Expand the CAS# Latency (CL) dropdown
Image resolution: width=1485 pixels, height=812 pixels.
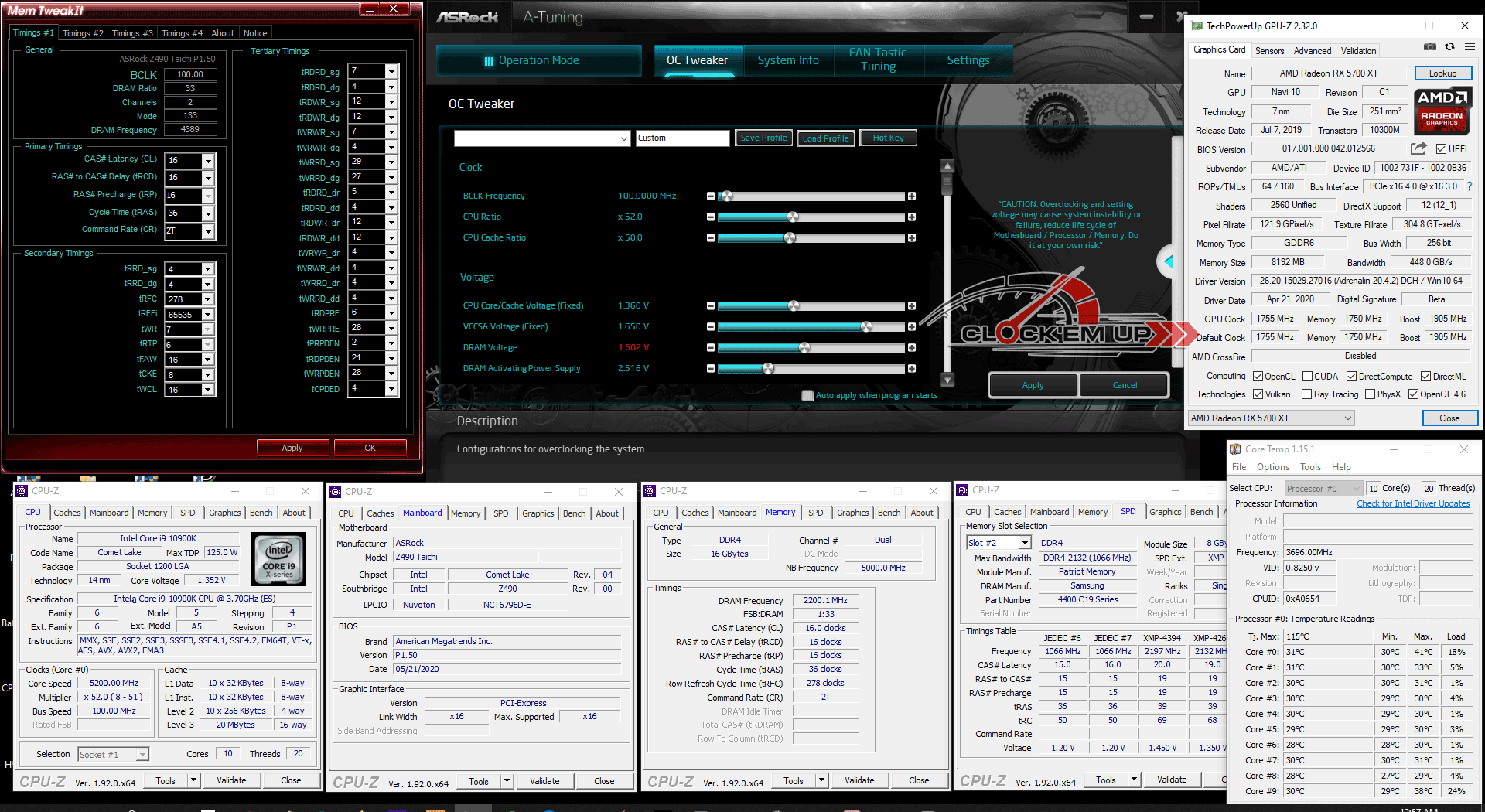[208, 161]
